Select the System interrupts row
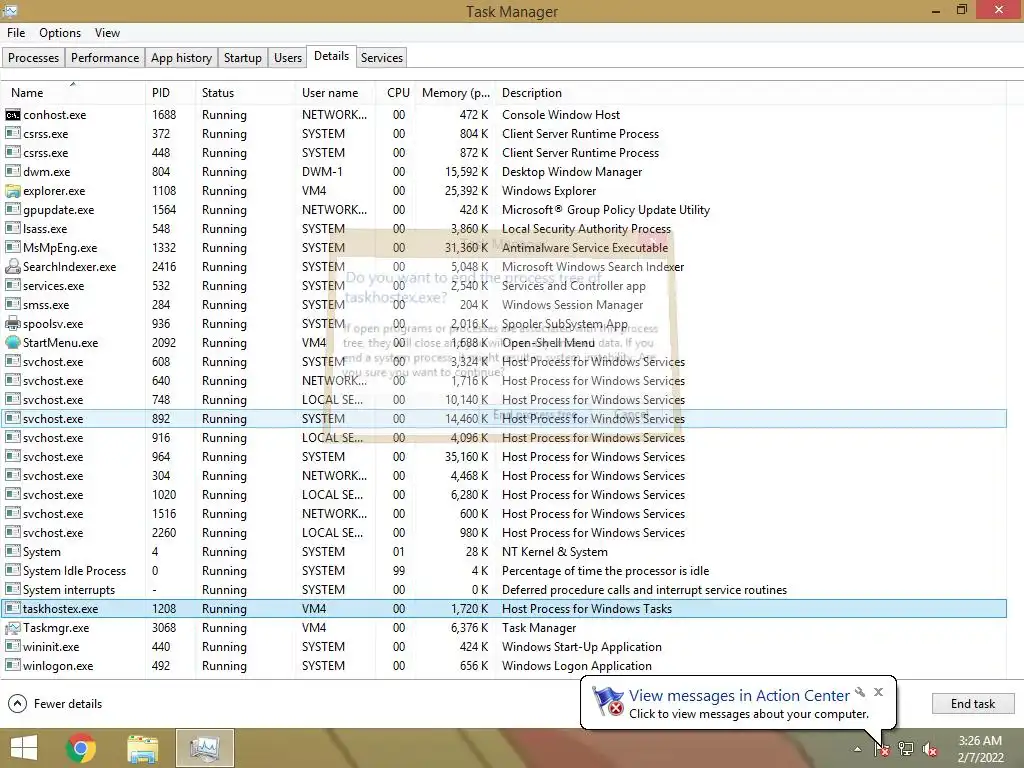1024x768 pixels. click(504, 590)
